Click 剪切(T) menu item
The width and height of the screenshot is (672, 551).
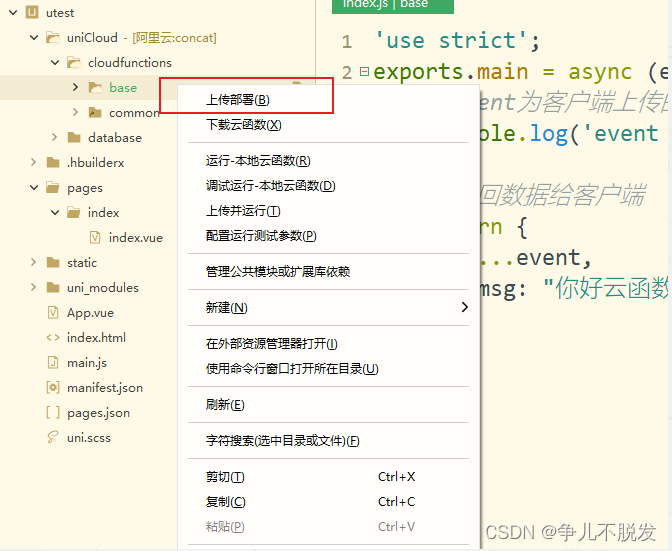pos(328,477)
